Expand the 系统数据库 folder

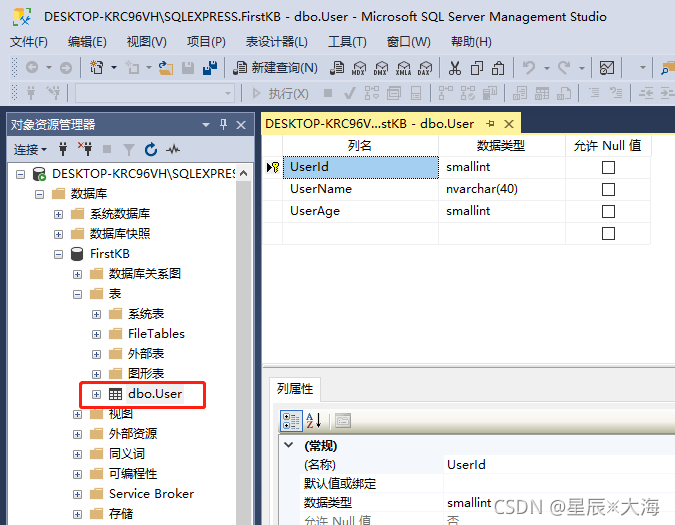[59, 214]
